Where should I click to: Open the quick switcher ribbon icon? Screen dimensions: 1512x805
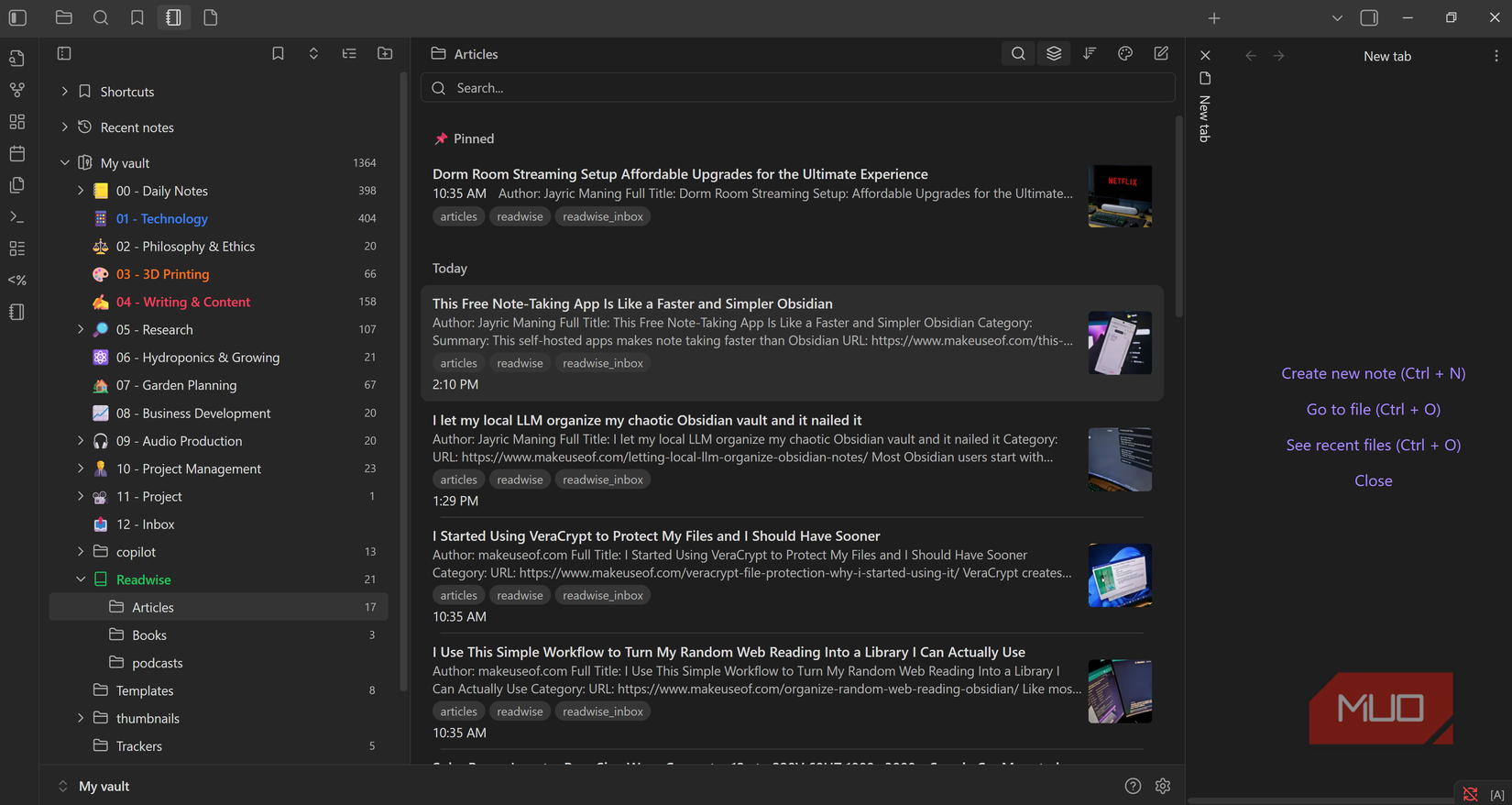coord(17,59)
